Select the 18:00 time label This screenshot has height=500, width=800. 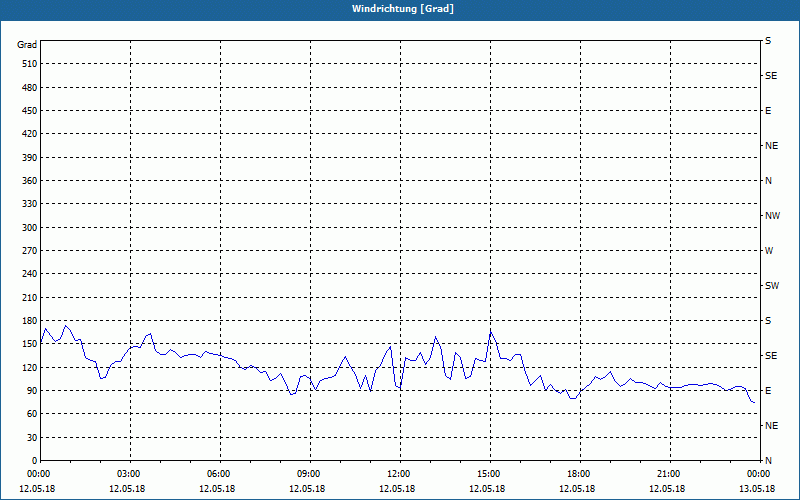pyautogui.click(x=580, y=474)
